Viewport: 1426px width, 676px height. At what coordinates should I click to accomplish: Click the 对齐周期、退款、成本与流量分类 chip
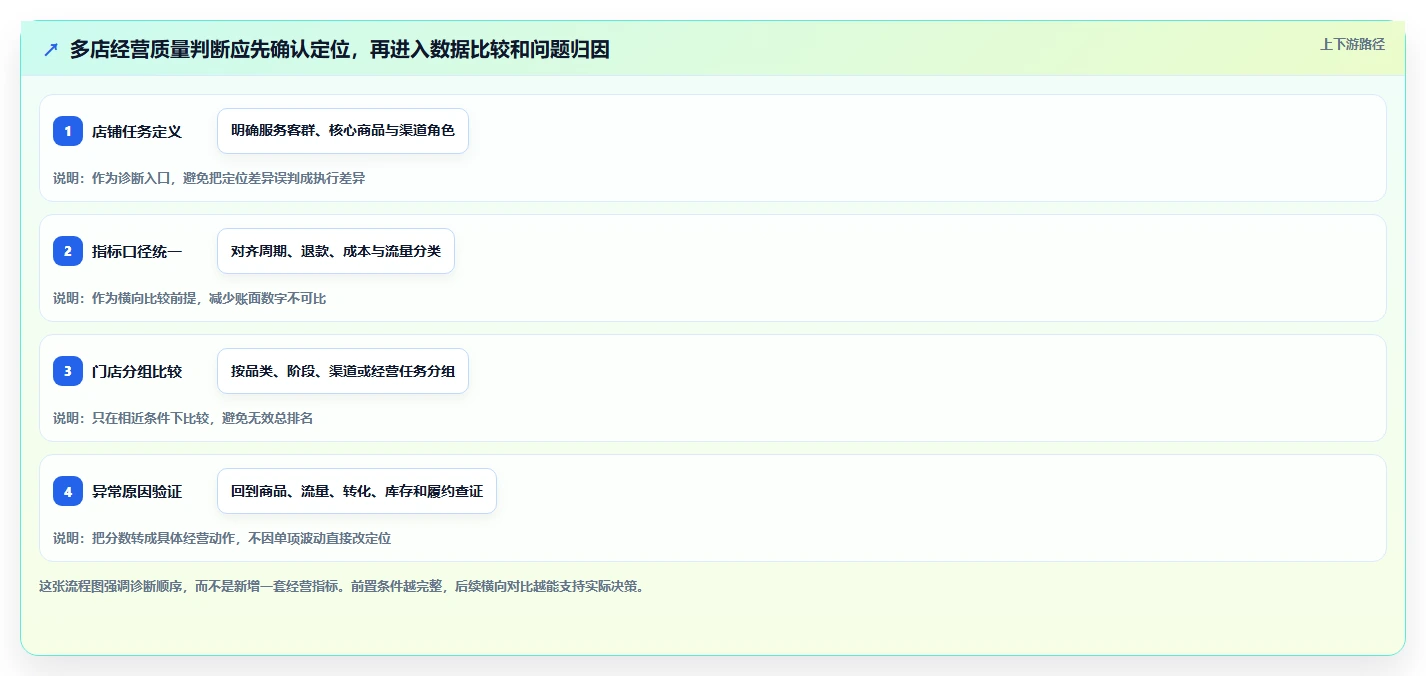tap(336, 251)
